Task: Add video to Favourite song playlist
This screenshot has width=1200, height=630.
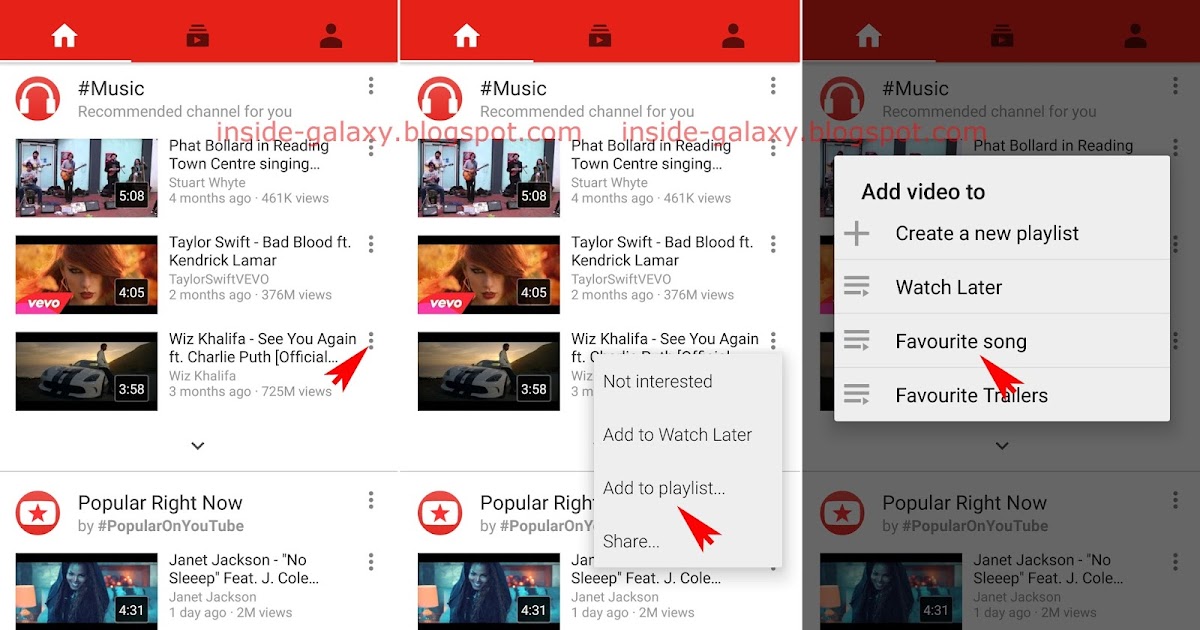Action: pos(1002,341)
